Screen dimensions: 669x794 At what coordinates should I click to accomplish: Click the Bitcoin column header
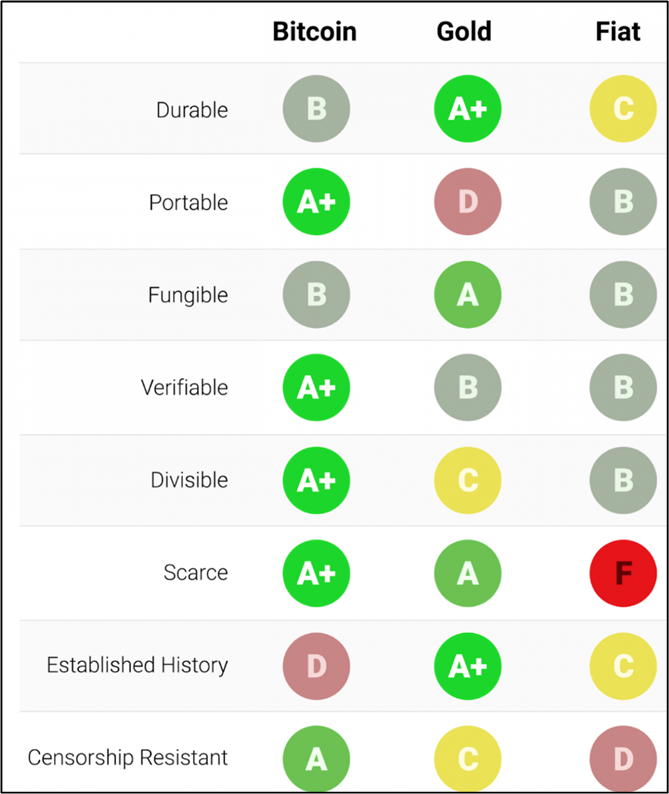click(314, 31)
